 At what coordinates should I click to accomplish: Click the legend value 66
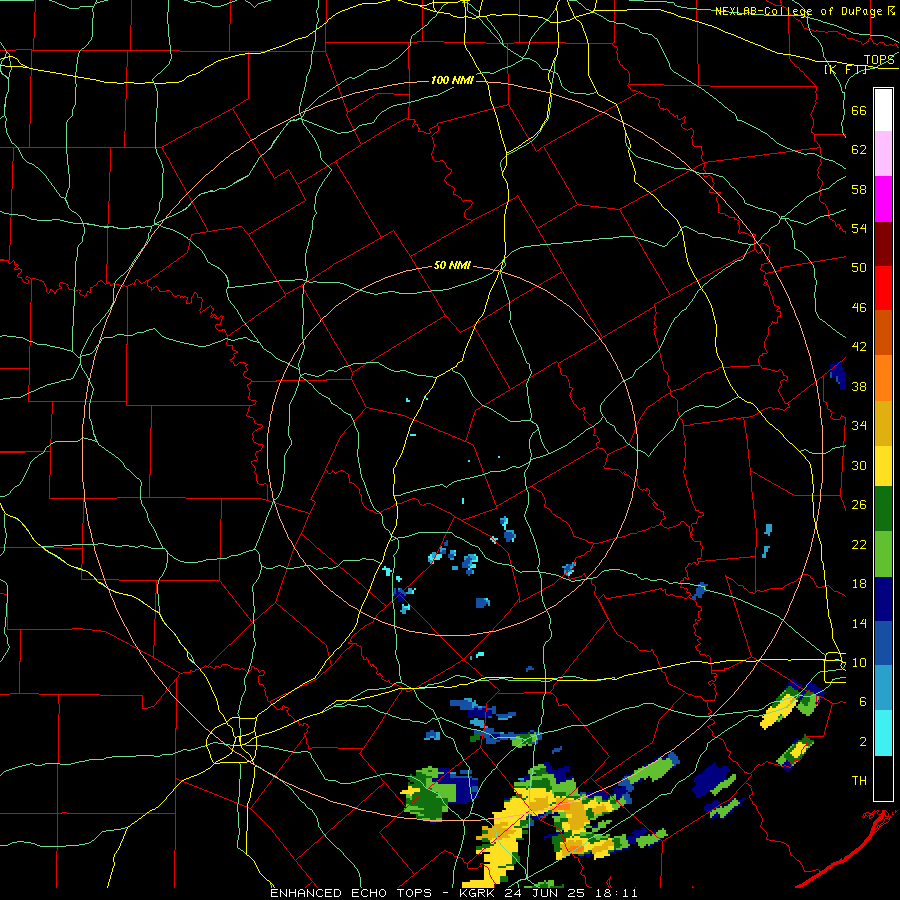[x=859, y=110]
